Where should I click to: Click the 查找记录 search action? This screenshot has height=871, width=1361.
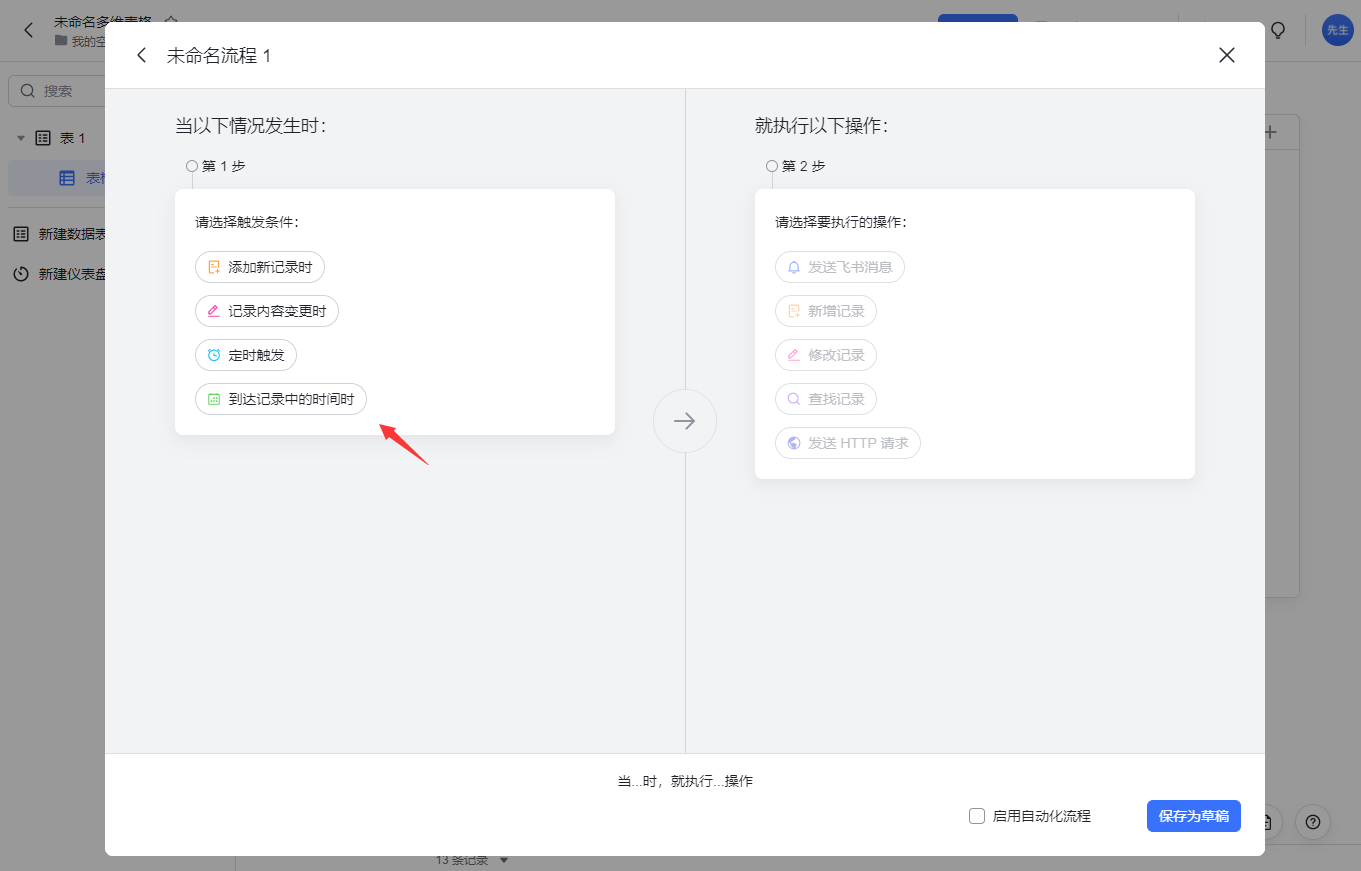coord(826,400)
